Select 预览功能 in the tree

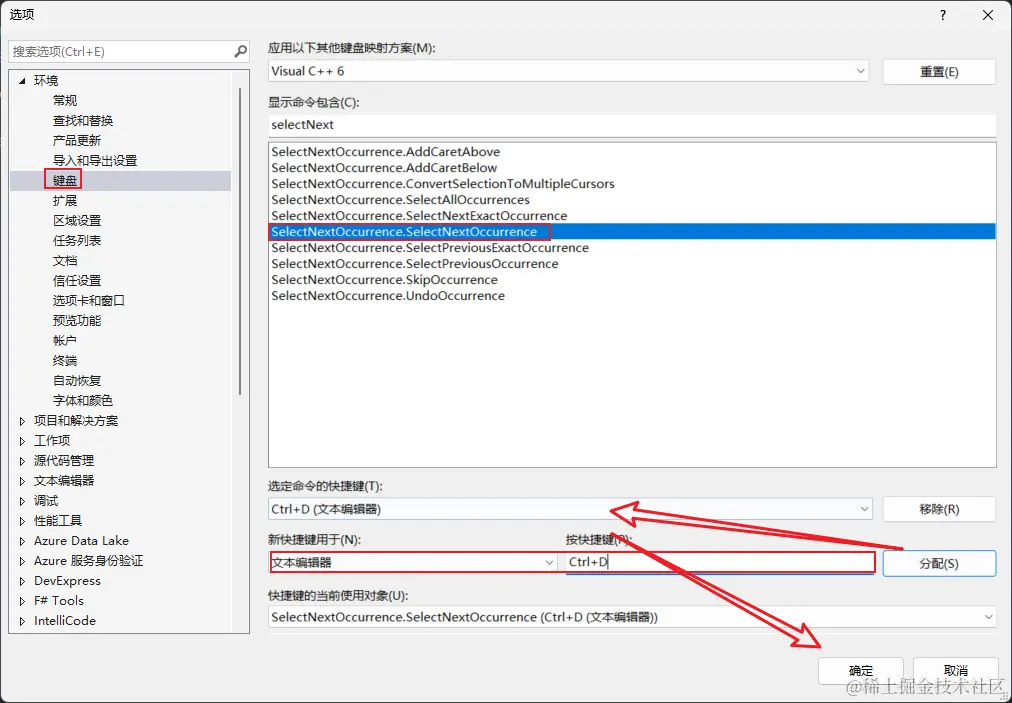(77, 321)
